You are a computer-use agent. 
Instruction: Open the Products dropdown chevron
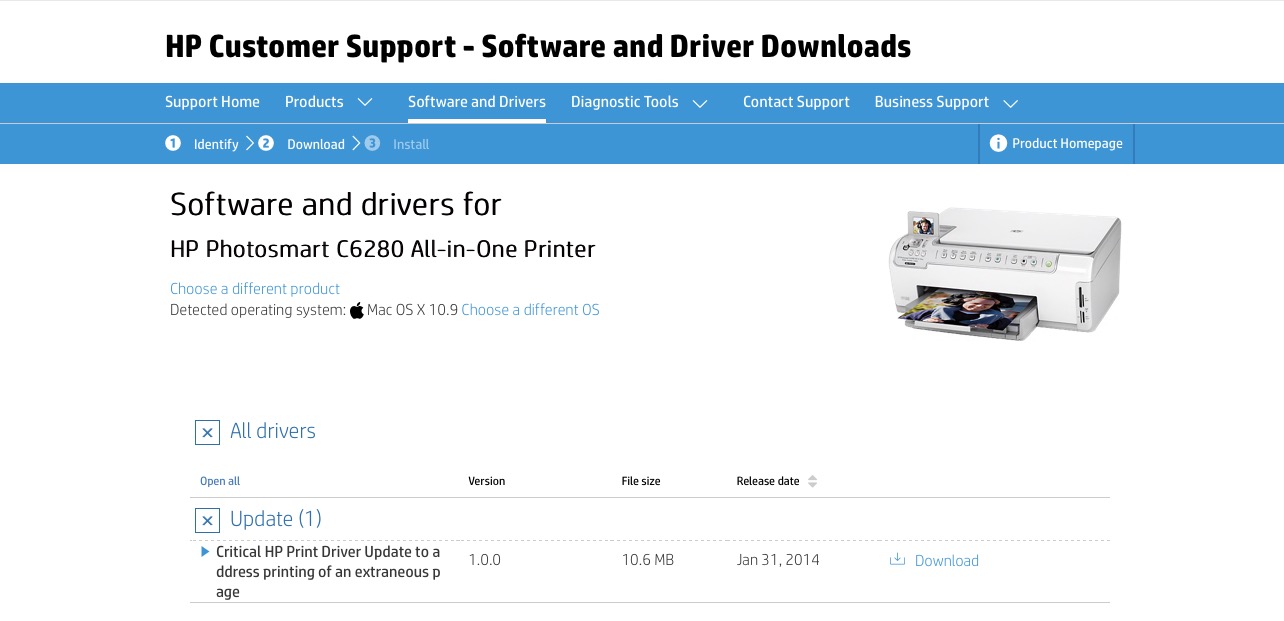click(x=365, y=102)
